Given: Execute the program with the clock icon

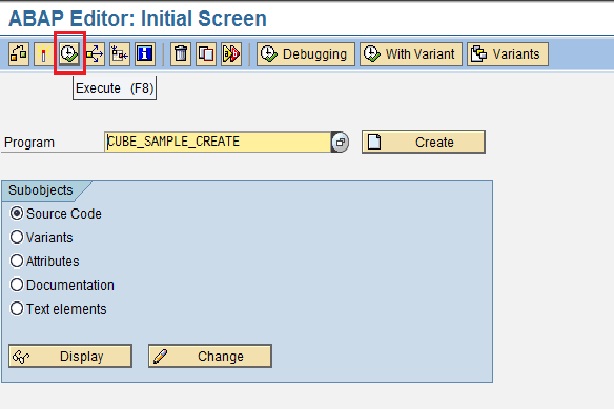Looking at the screenshot, I should pyautogui.click(x=68, y=54).
